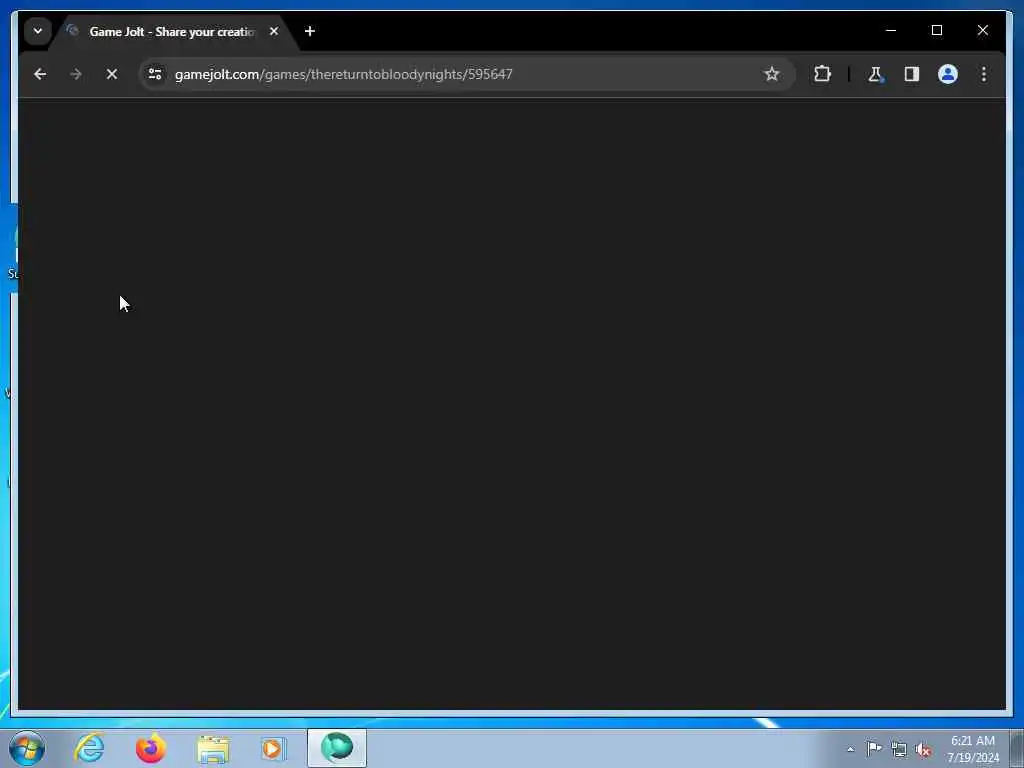Select the active browser taskbar button
The height and width of the screenshot is (768, 1024).
click(337, 748)
